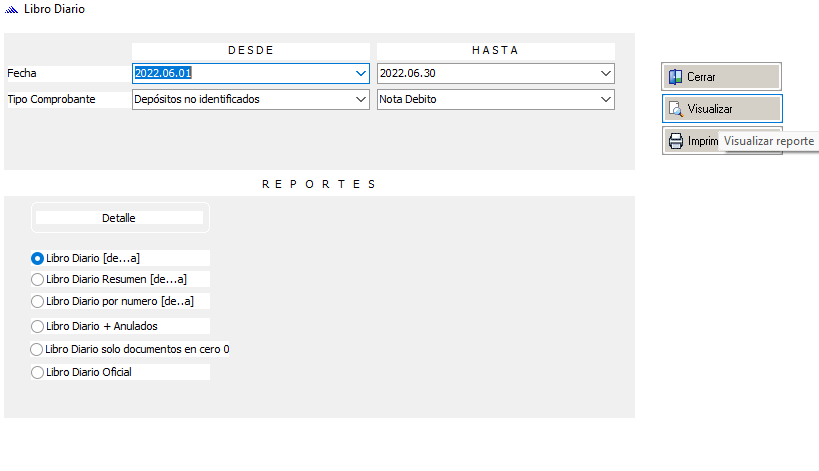Click the Visualizar reporte tooltip

769,142
